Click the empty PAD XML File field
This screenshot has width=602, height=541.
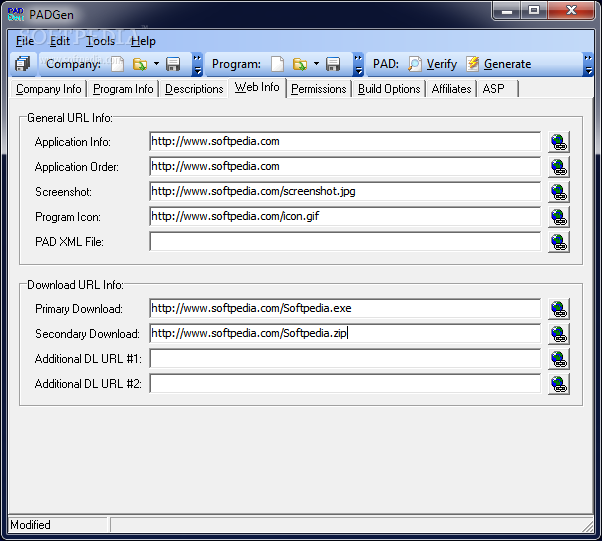(x=345, y=242)
